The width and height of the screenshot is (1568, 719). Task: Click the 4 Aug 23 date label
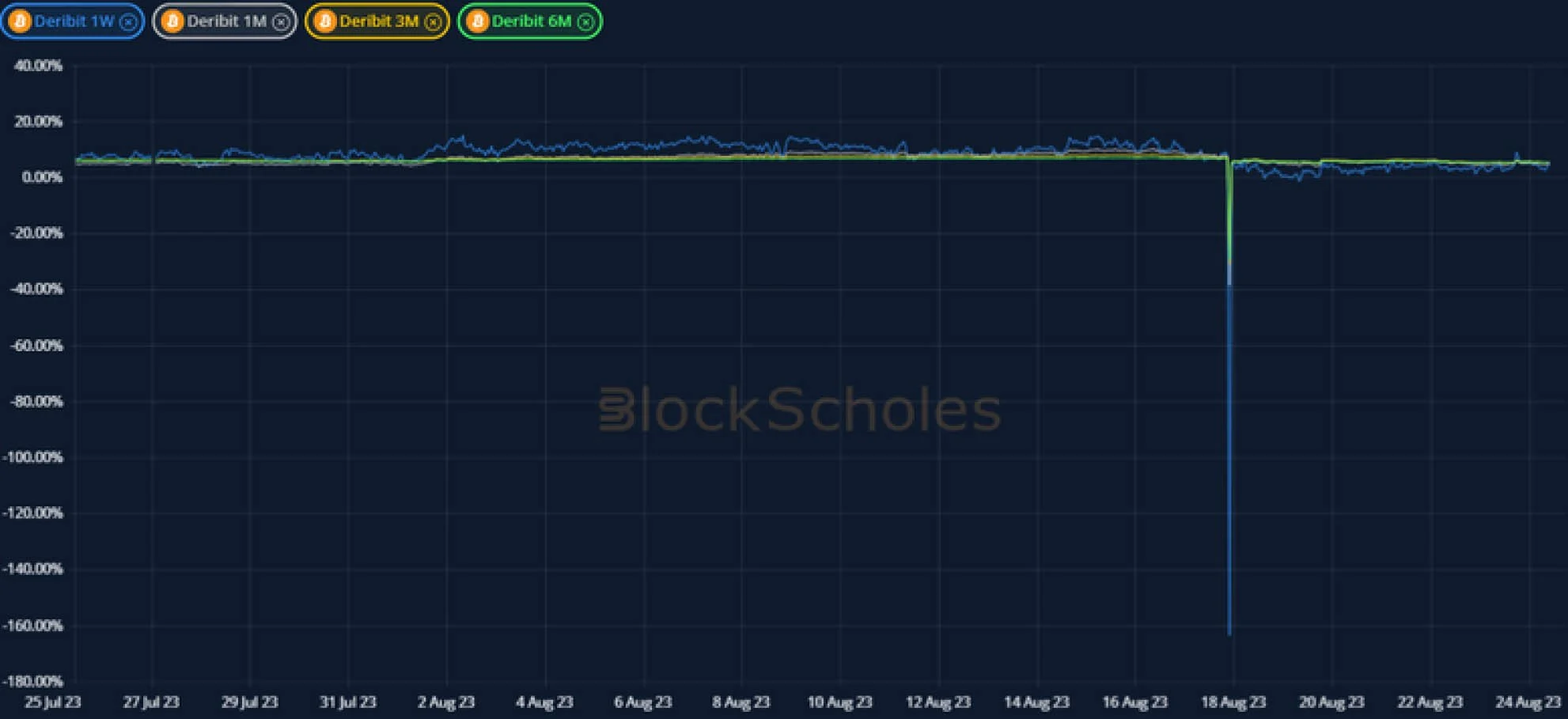pyautogui.click(x=544, y=702)
